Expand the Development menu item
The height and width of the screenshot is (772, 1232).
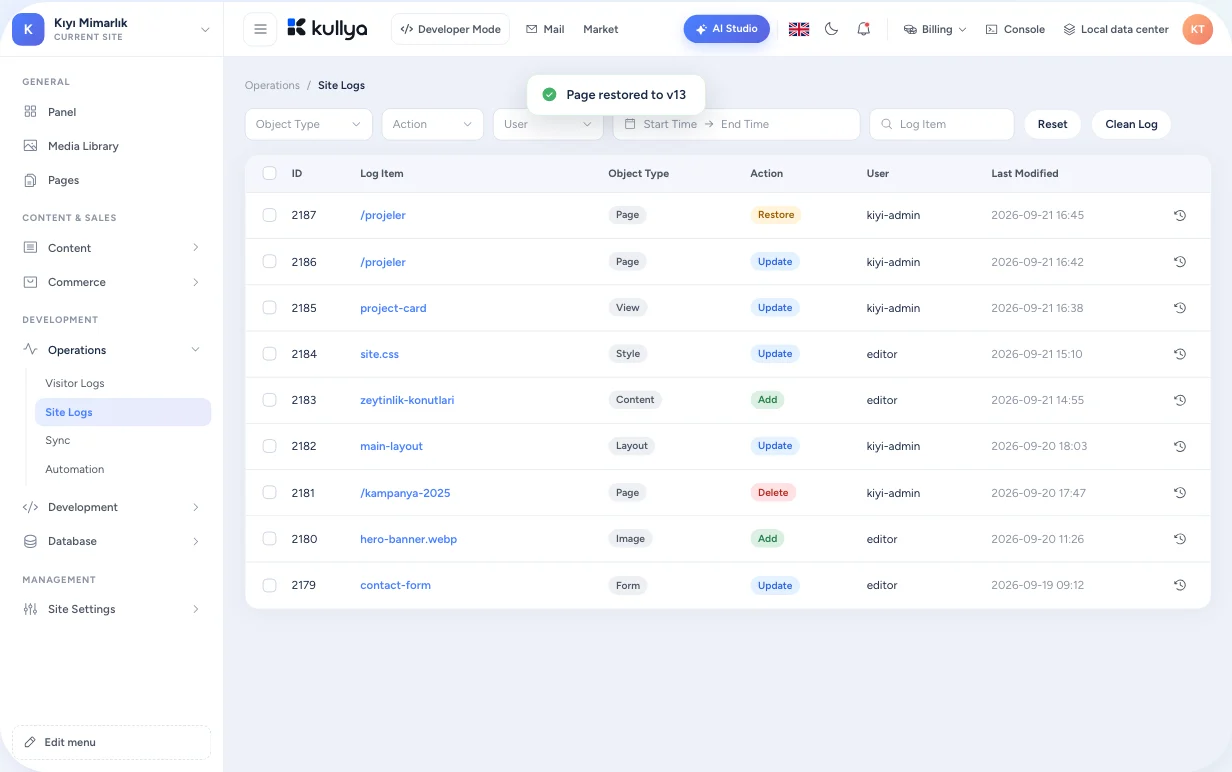tap(111, 507)
